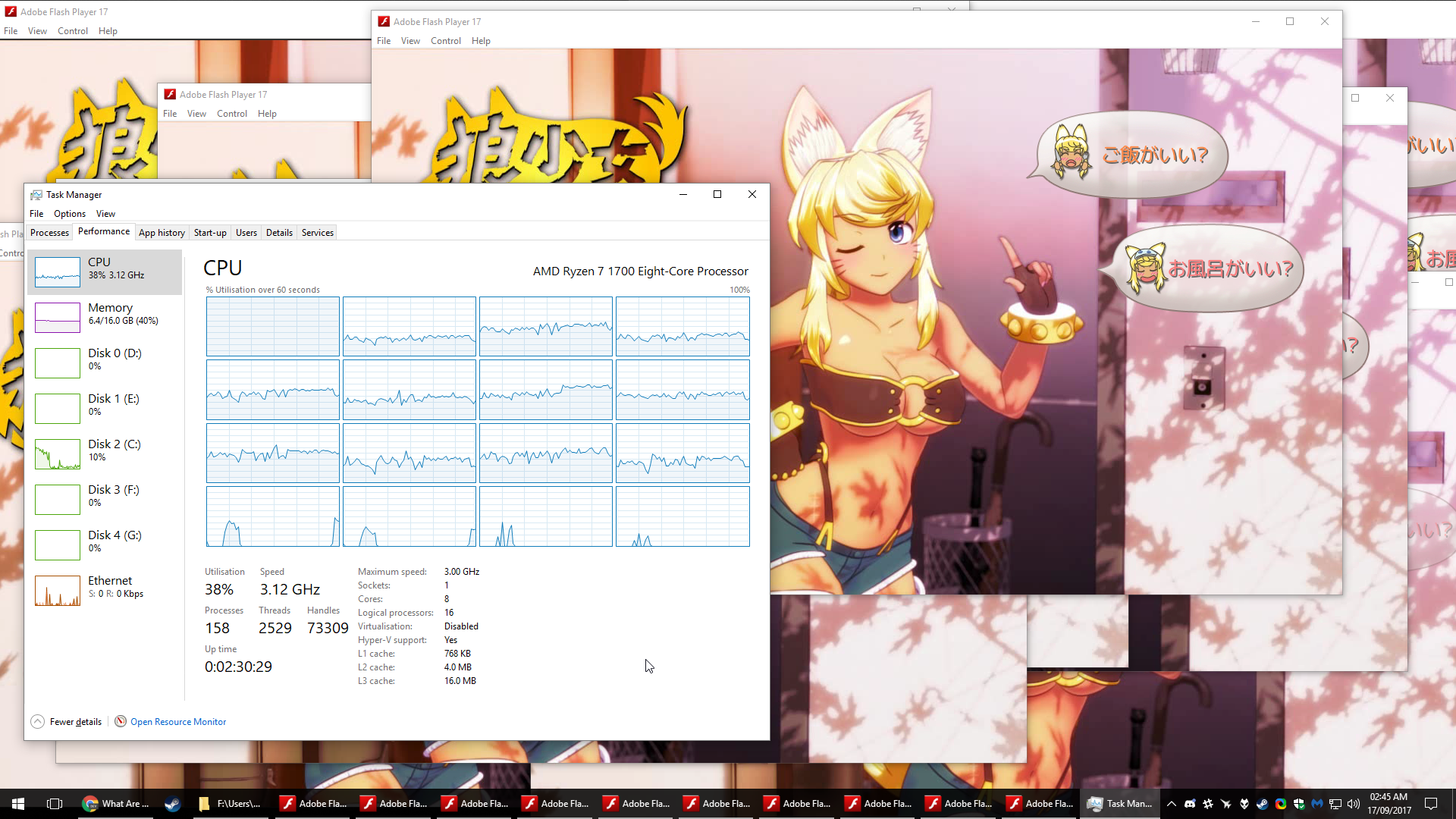Switch to the Processes tab
This screenshot has height=819, width=1456.
coord(50,233)
